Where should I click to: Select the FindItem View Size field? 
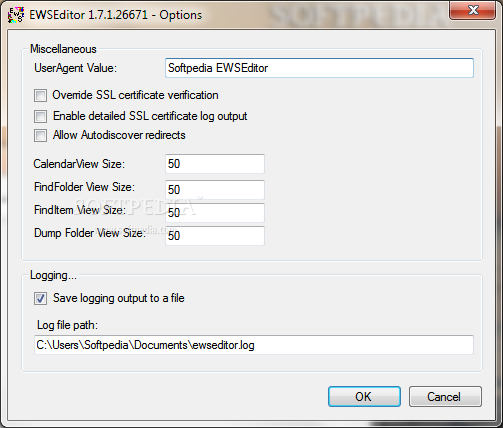point(215,213)
